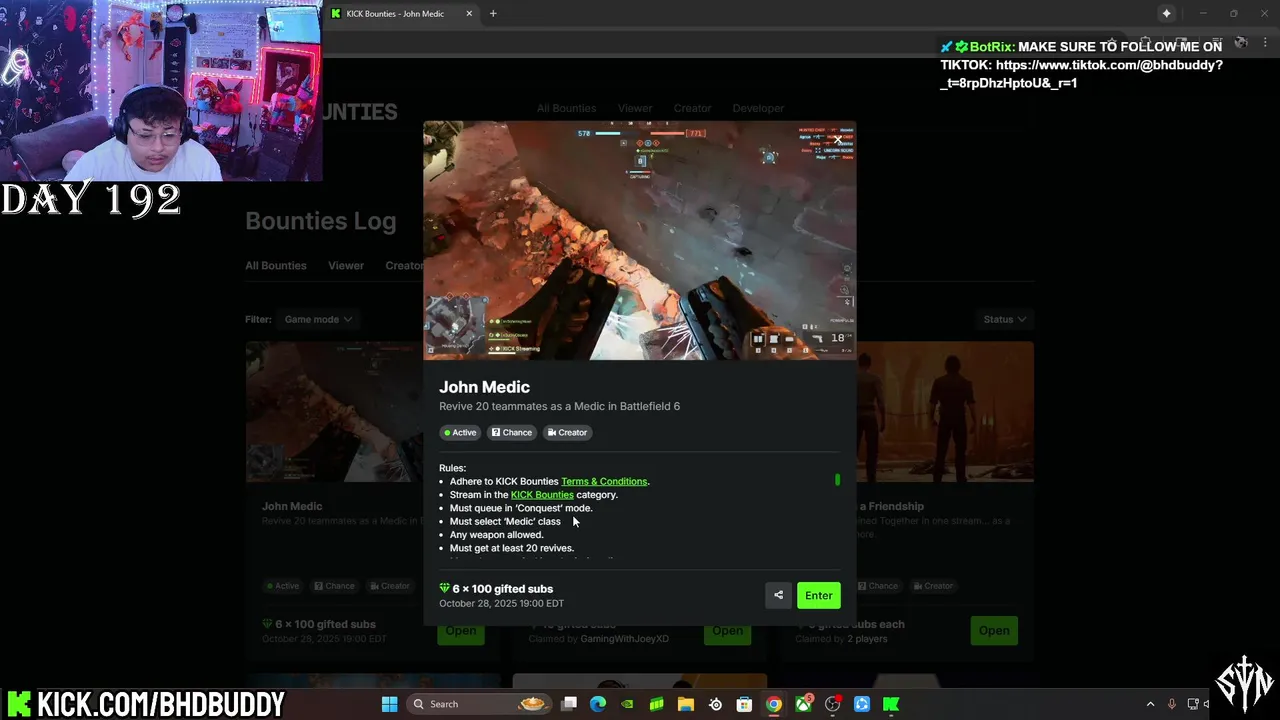Open the All Bounties top navigation item
Screen dimensions: 1280x720
click(x=566, y=108)
